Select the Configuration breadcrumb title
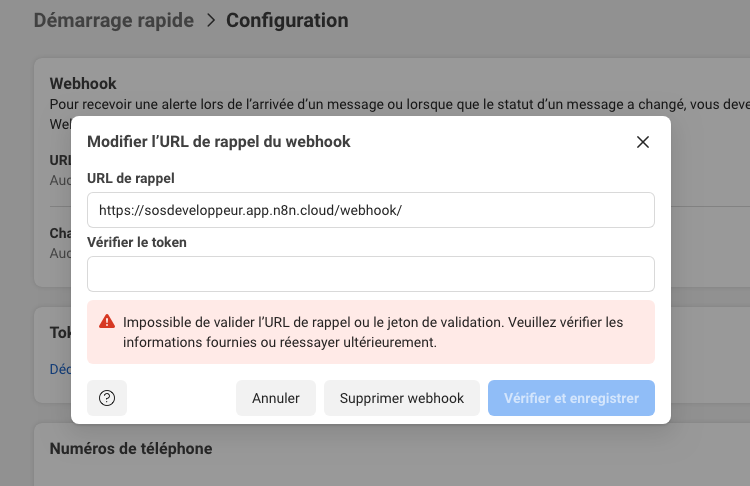 pos(287,21)
